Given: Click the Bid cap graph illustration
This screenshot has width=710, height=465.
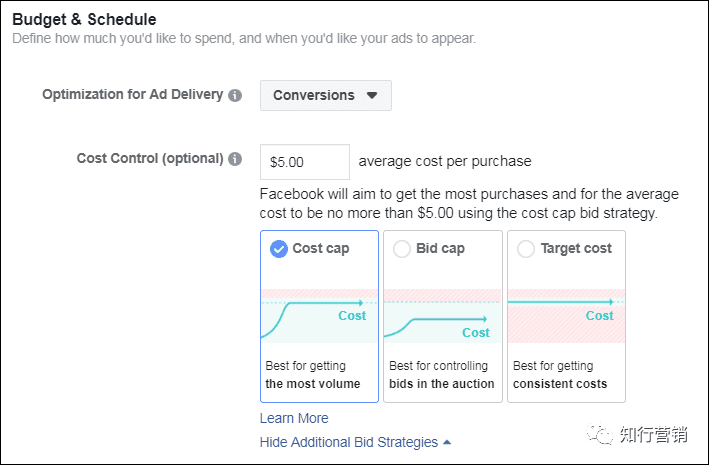Looking at the screenshot, I should click(443, 315).
